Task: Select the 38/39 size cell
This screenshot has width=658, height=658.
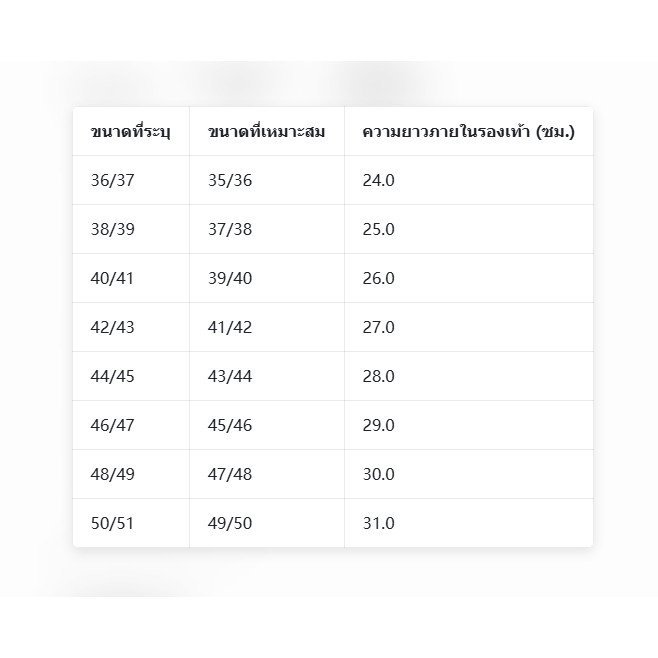Action: coord(131,230)
